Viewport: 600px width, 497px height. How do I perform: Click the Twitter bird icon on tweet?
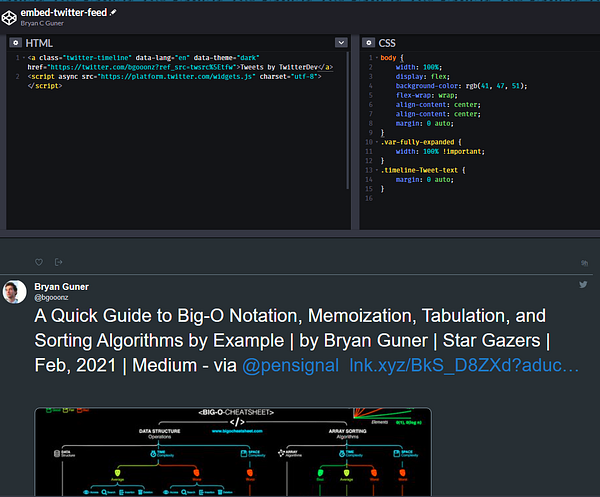[583, 285]
